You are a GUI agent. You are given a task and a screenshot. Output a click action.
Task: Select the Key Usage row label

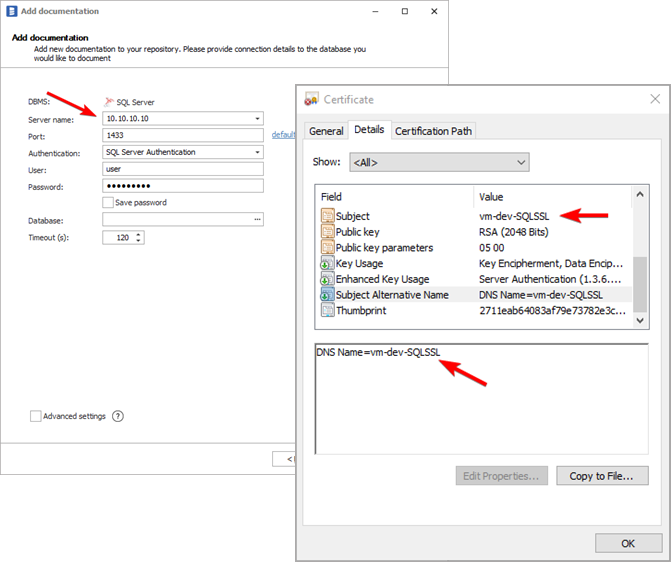(359, 263)
